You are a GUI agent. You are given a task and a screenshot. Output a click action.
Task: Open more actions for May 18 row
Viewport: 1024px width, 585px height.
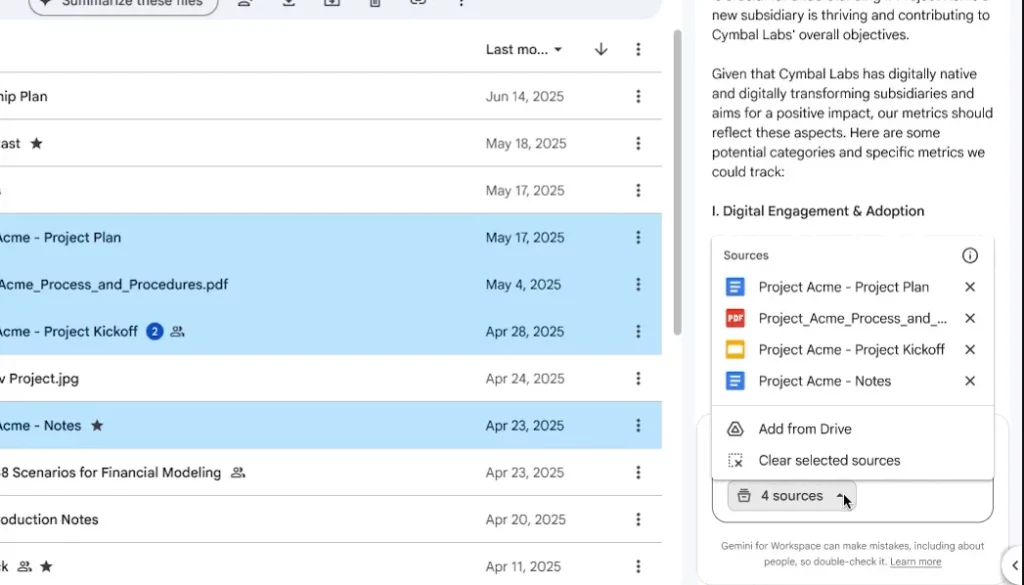(x=638, y=144)
